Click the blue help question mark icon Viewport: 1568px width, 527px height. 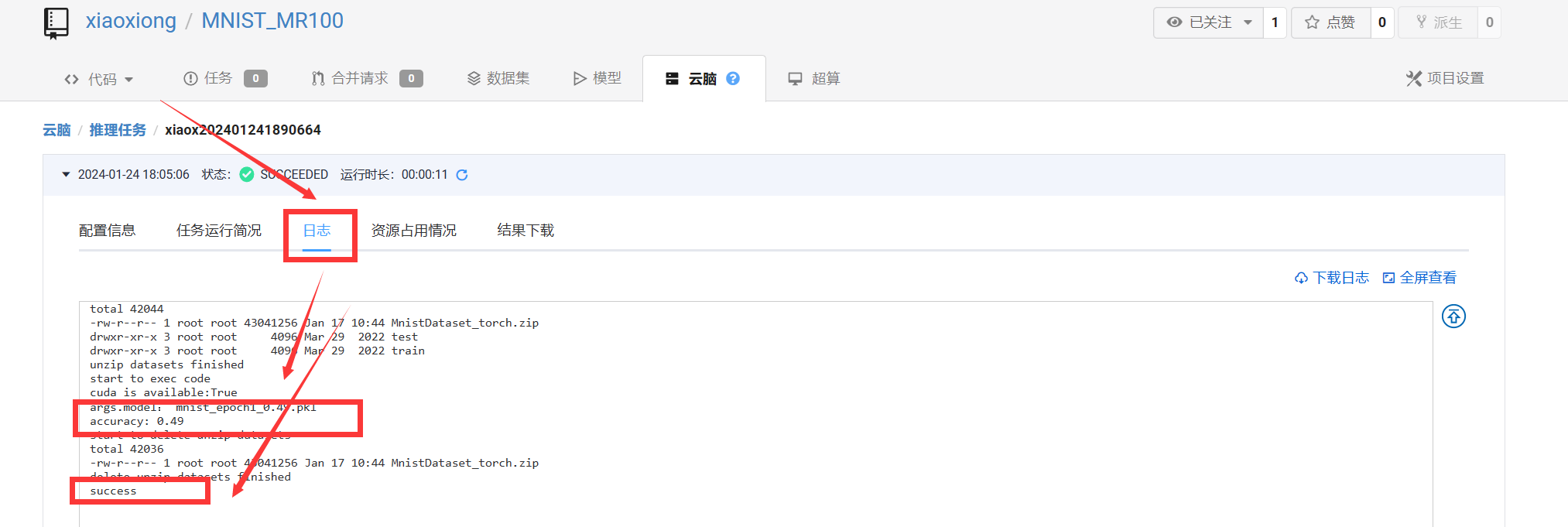(x=733, y=78)
